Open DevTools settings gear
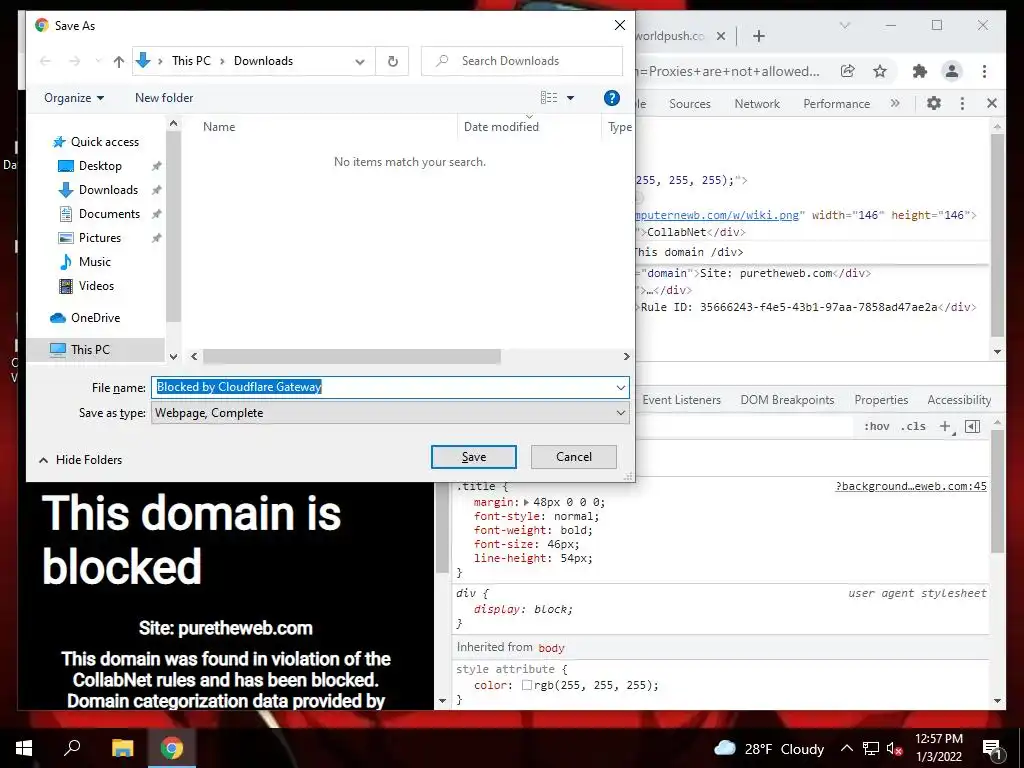1024x768 pixels. [x=934, y=103]
